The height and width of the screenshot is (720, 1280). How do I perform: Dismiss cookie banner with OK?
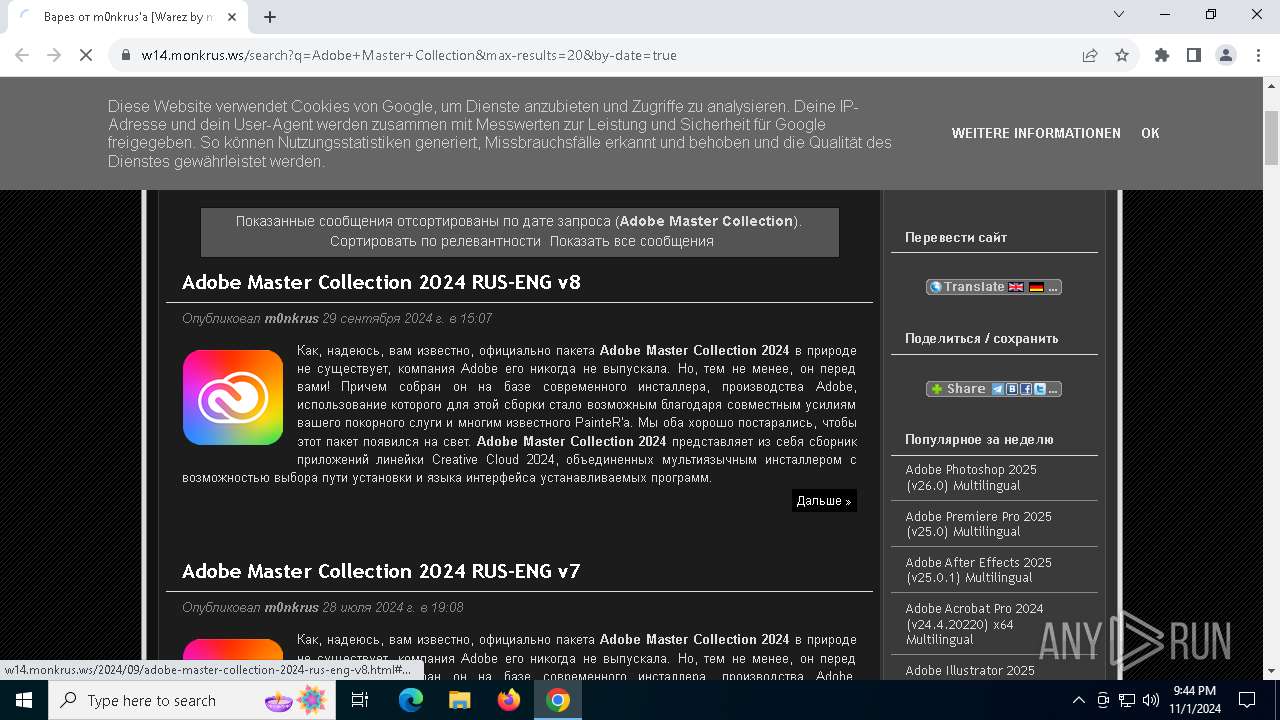point(1150,133)
